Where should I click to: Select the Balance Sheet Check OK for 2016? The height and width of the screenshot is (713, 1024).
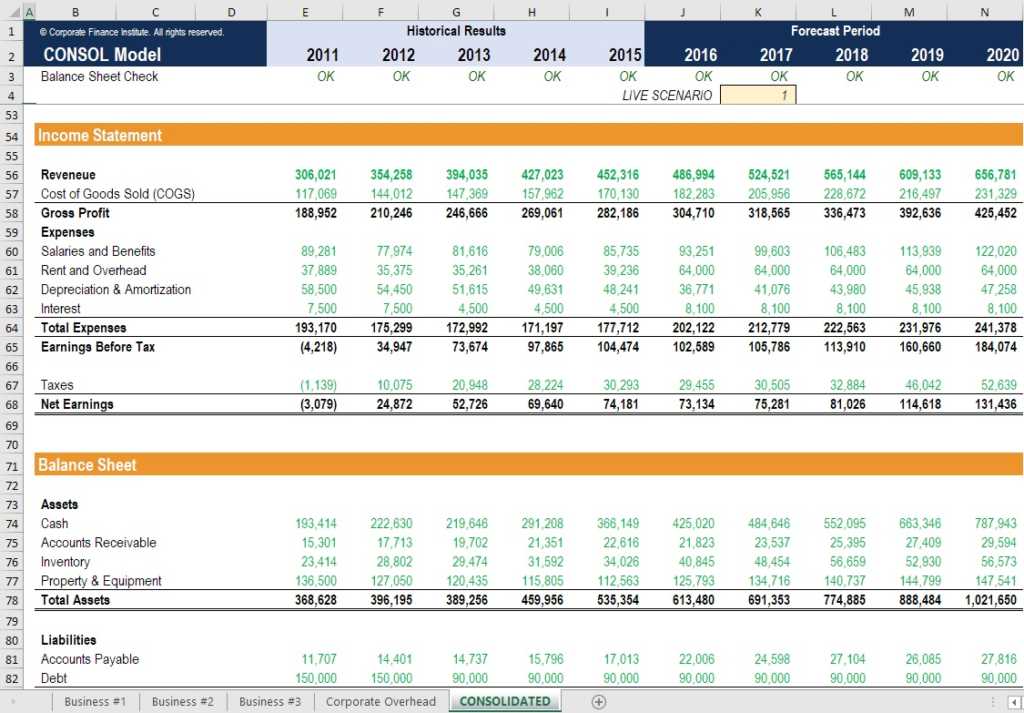[x=702, y=75]
